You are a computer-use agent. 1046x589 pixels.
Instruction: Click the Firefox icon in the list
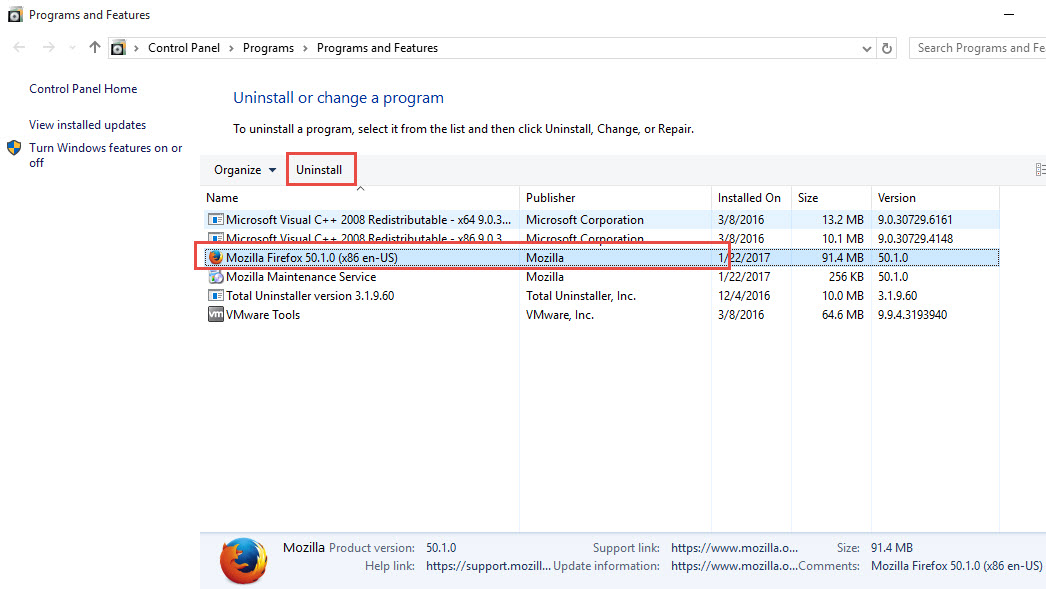(x=215, y=257)
